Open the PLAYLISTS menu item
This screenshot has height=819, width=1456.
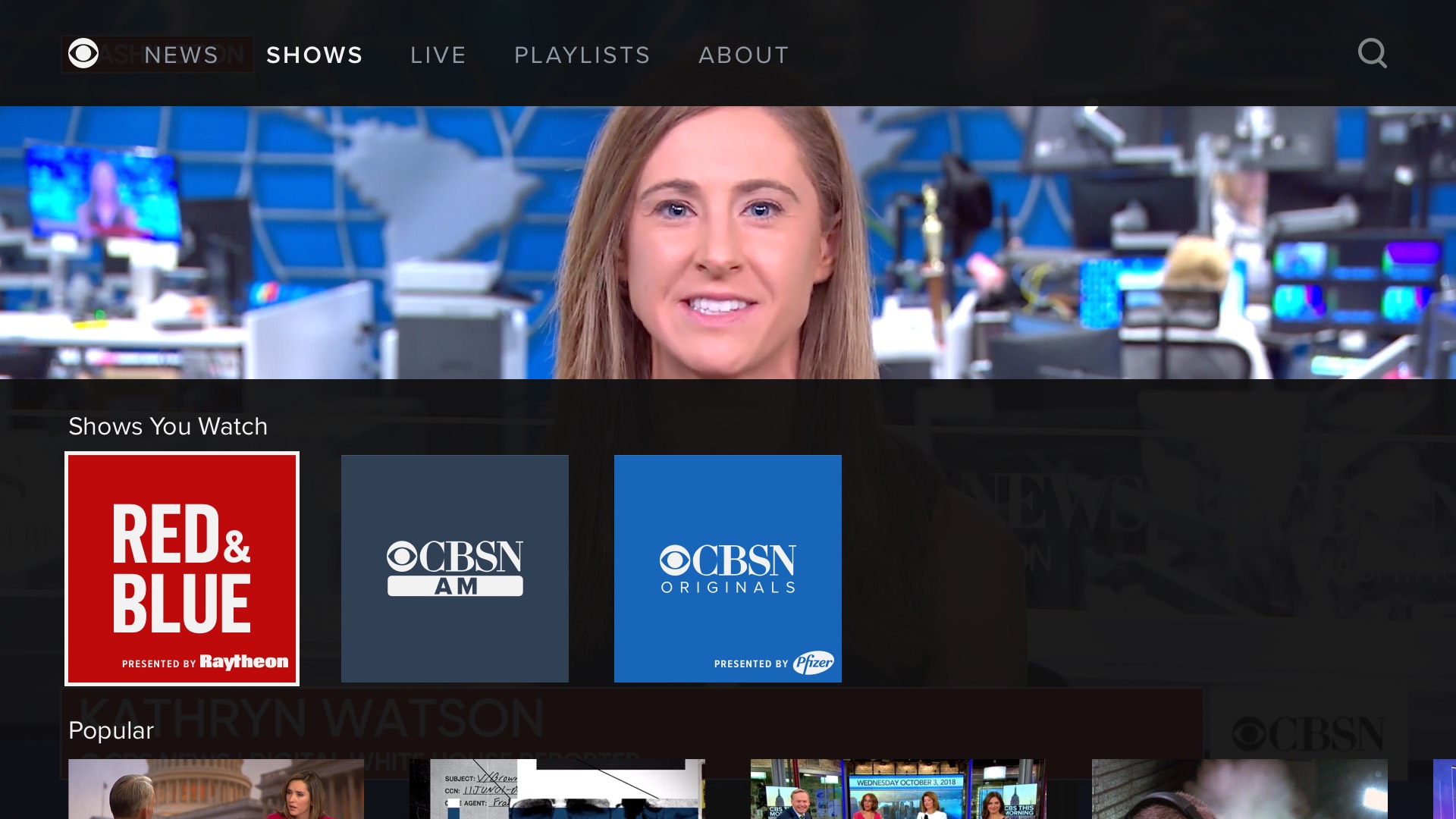(x=582, y=55)
